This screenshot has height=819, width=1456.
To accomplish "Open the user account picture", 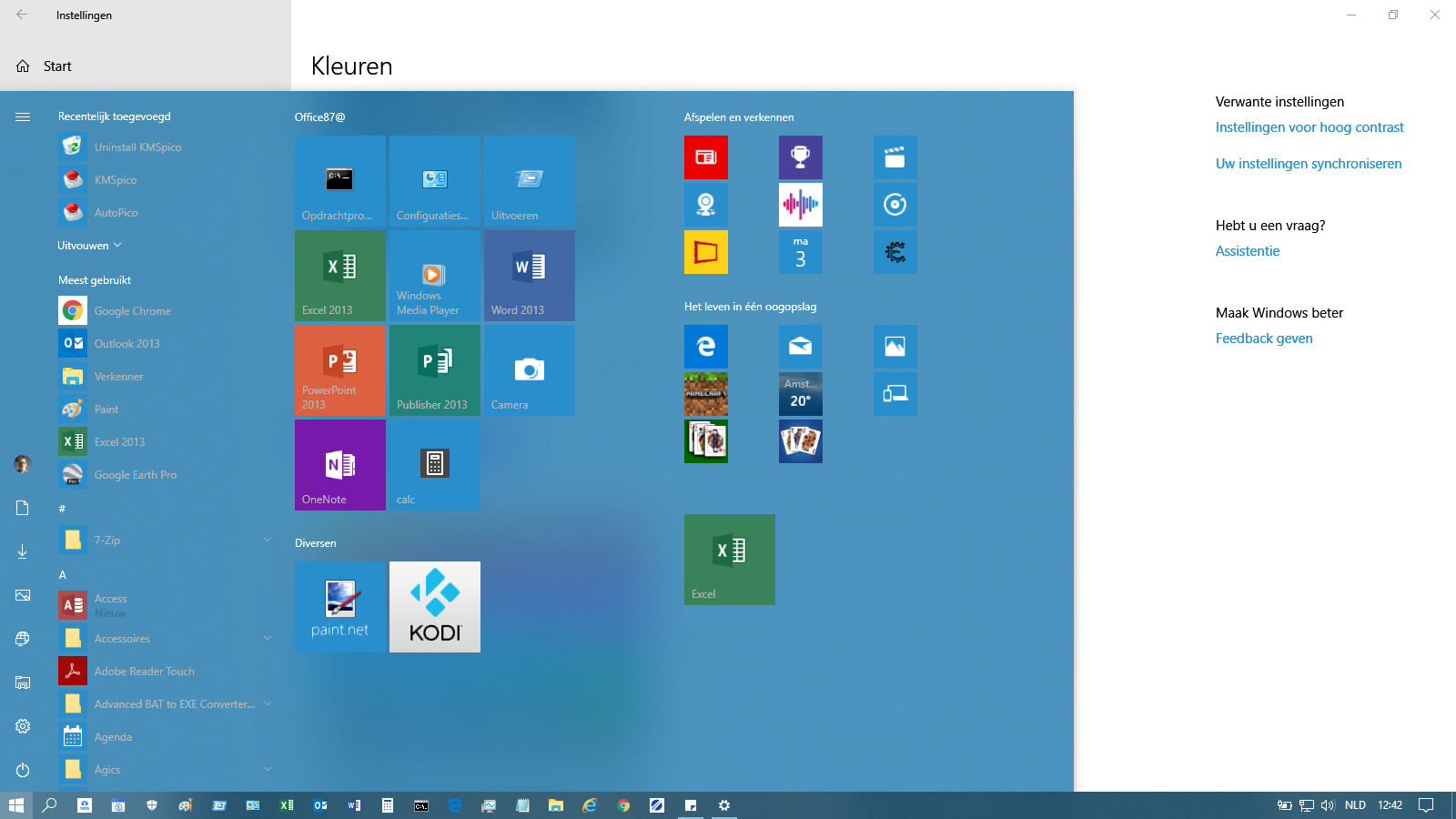I will [23, 464].
